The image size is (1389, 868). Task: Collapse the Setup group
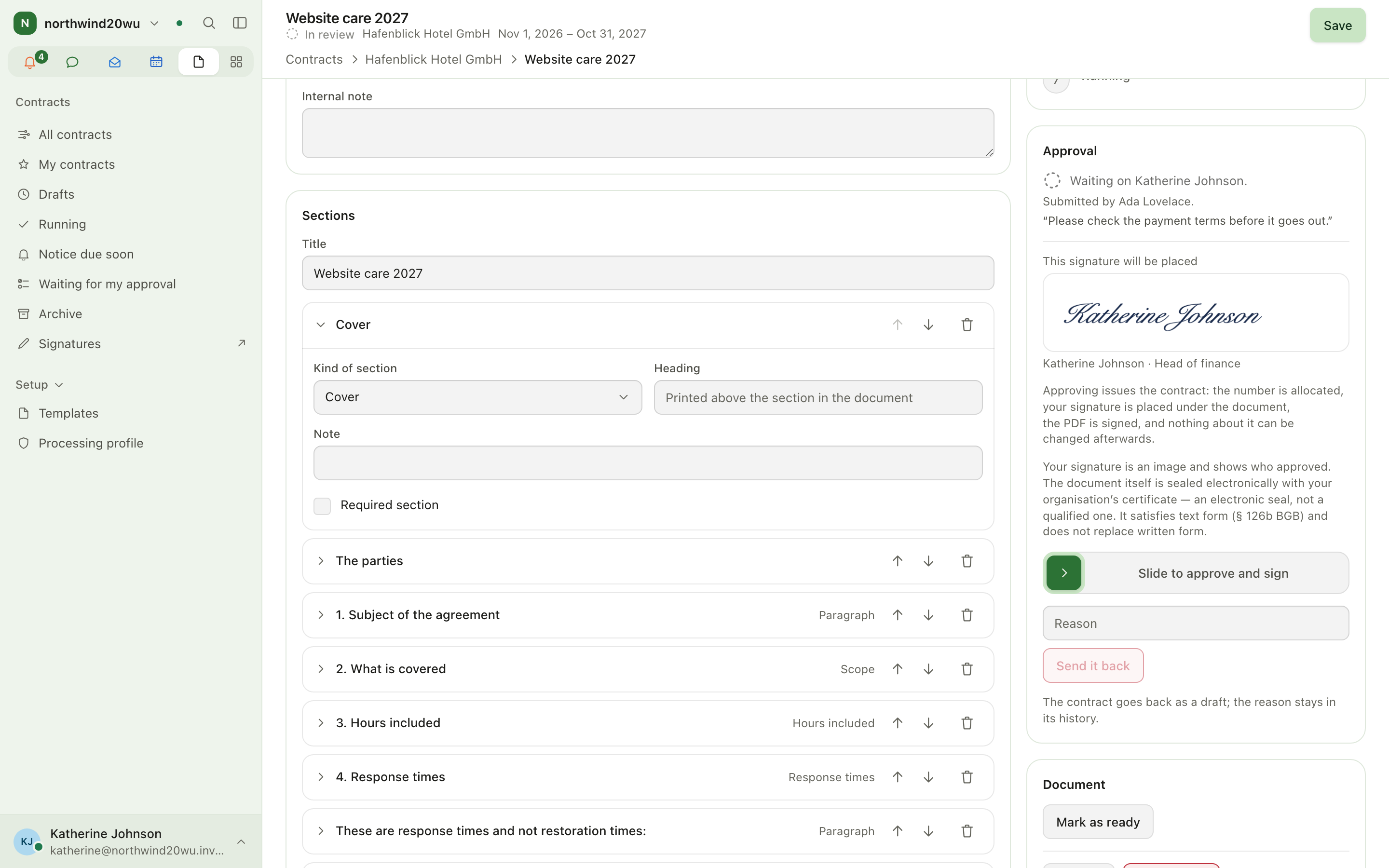click(x=39, y=385)
